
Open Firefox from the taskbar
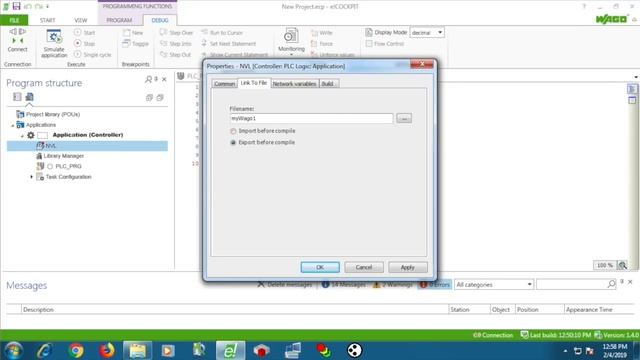[107, 351]
